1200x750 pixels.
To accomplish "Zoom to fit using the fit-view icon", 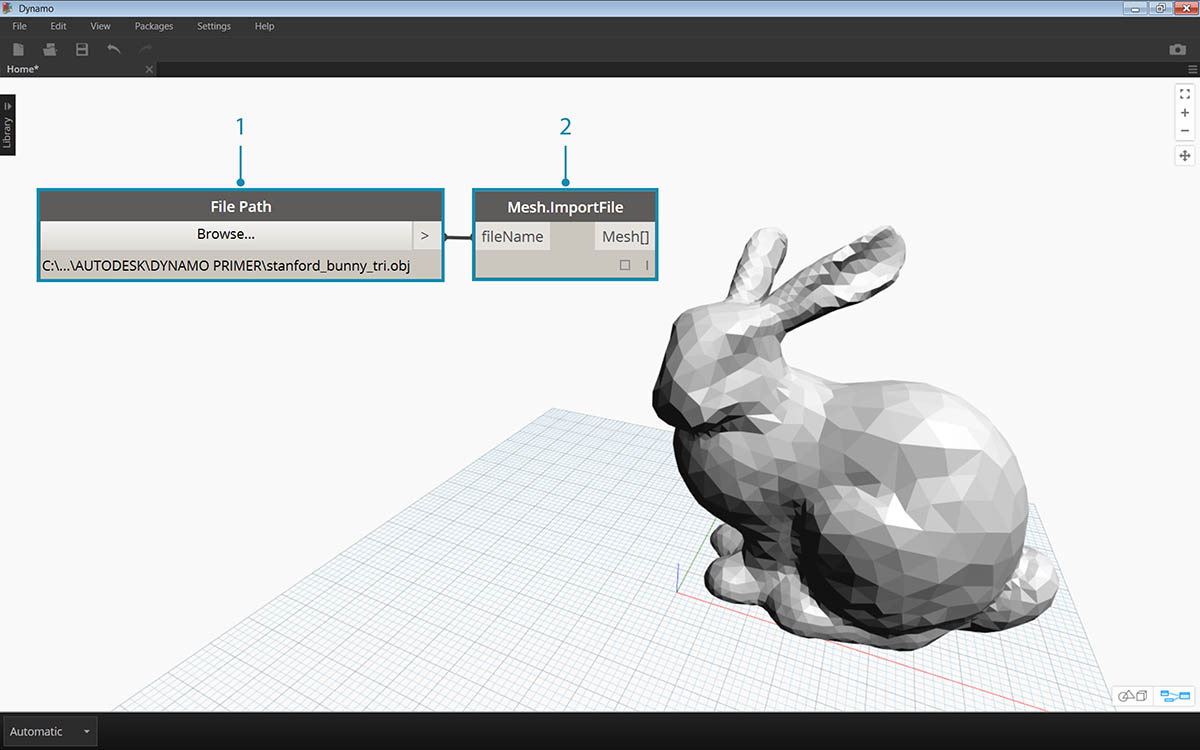I will click(1184, 93).
